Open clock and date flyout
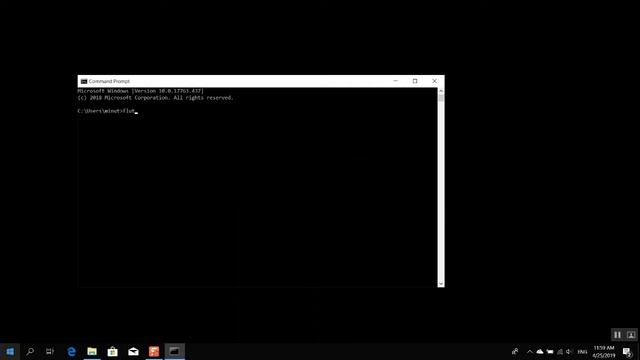This screenshot has height=360, width=640. click(x=604, y=351)
